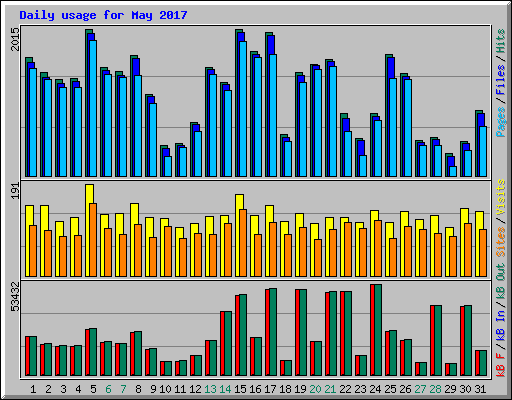Image resolution: width=512 pixels, height=400 pixels.
Task: Click the Sites legend label
Action: [x=500, y=242]
